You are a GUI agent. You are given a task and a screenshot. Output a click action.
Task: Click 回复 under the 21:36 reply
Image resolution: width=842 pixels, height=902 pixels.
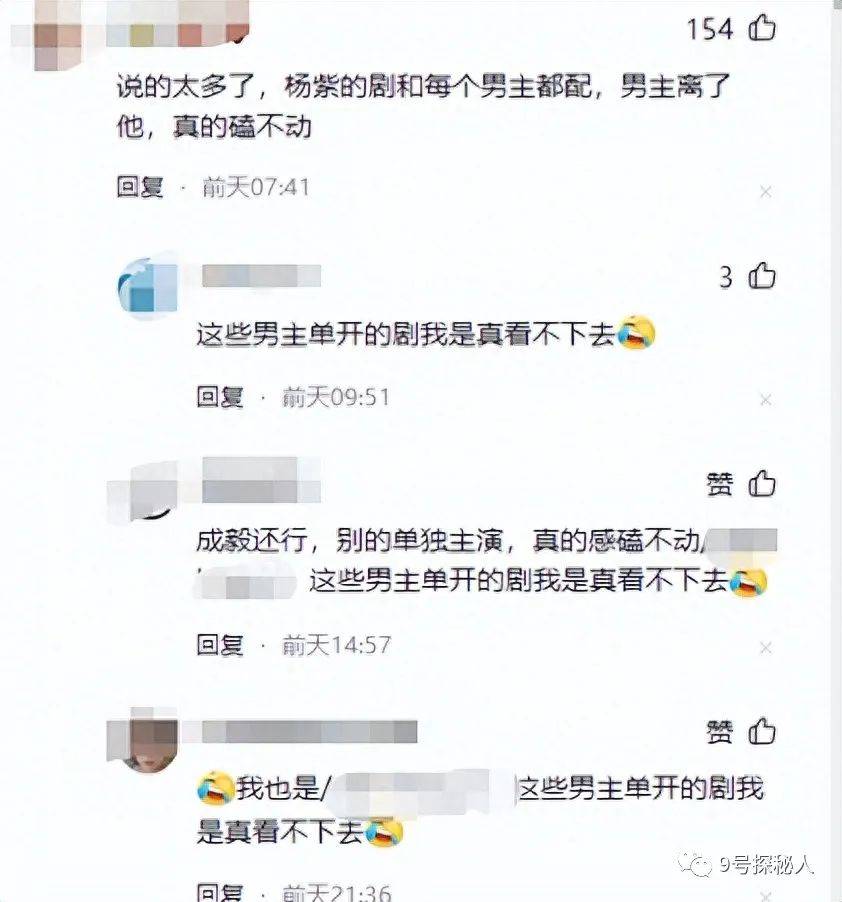[220, 893]
